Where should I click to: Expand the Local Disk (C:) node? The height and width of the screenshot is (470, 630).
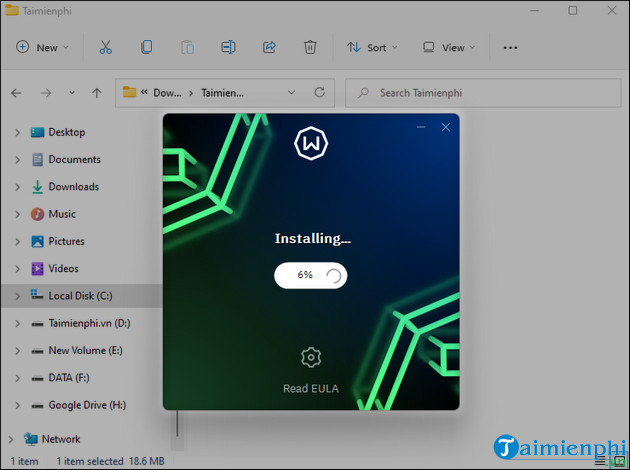17,296
